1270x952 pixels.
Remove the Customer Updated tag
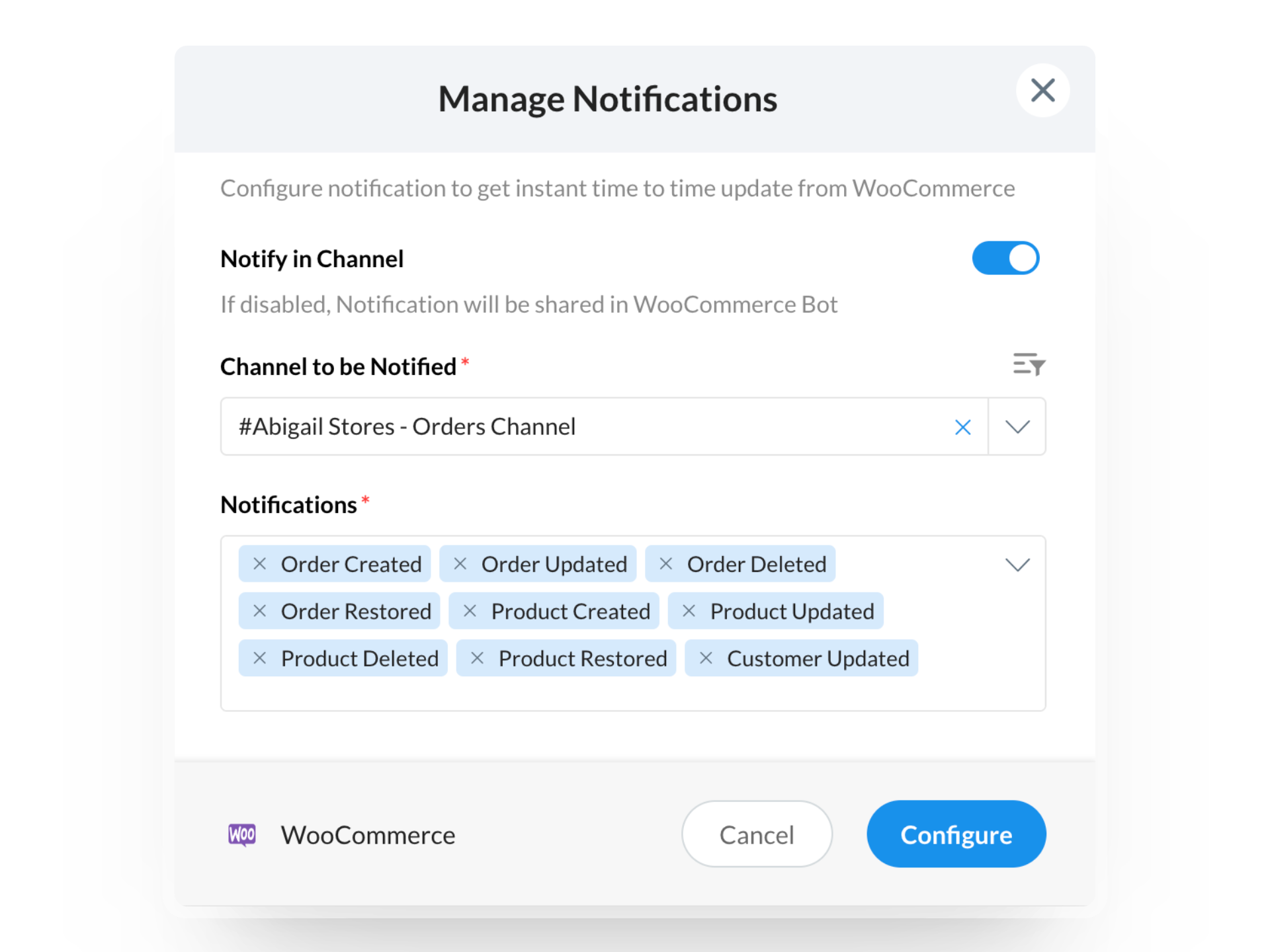pyautogui.click(x=706, y=658)
